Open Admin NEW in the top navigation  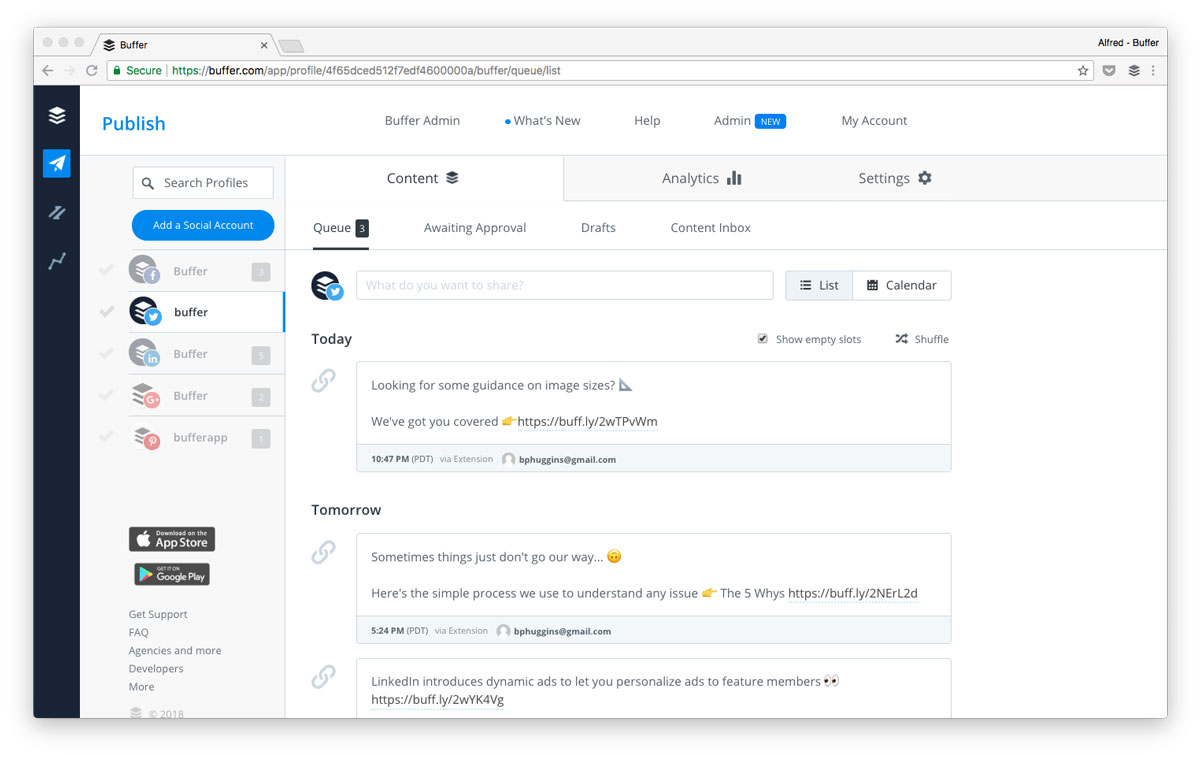[750, 121]
